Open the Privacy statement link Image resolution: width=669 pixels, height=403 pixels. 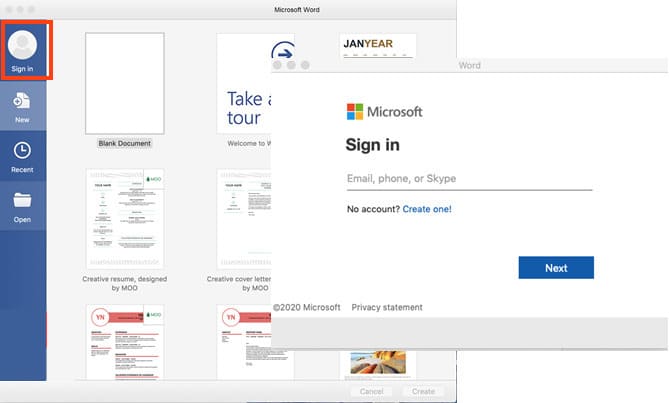pyautogui.click(x=387, y=307)
